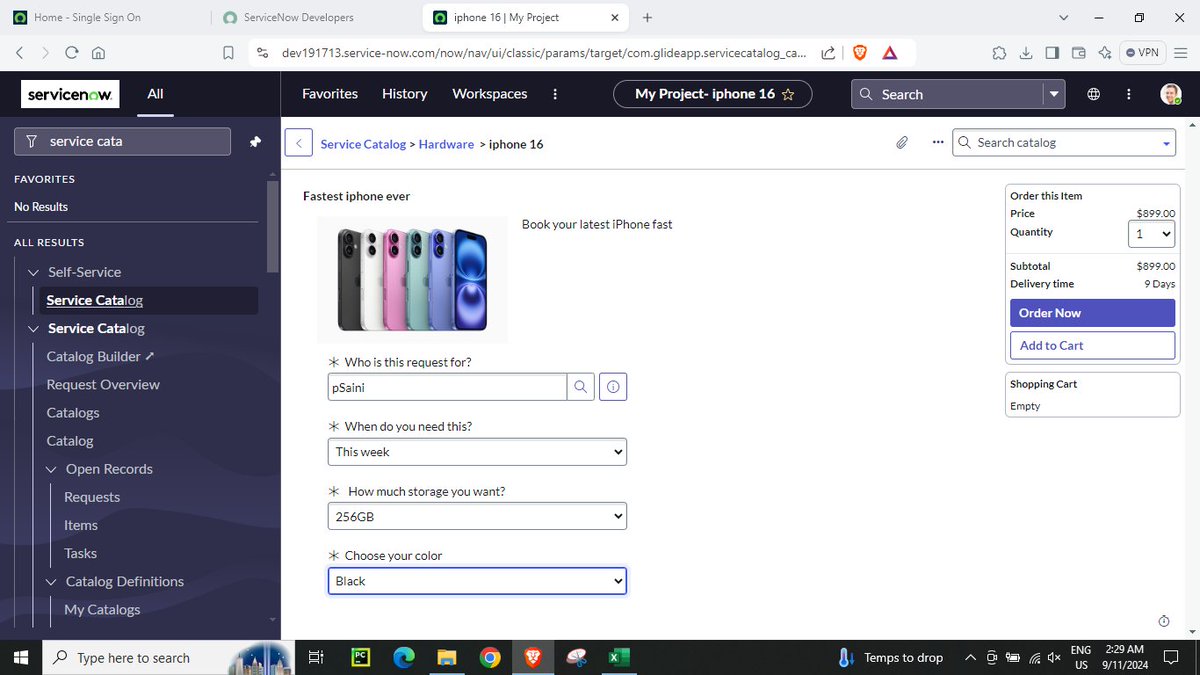Click the 'Who is this request for?' field
This screenshot has height=675, width=1200.
[447, 387]
